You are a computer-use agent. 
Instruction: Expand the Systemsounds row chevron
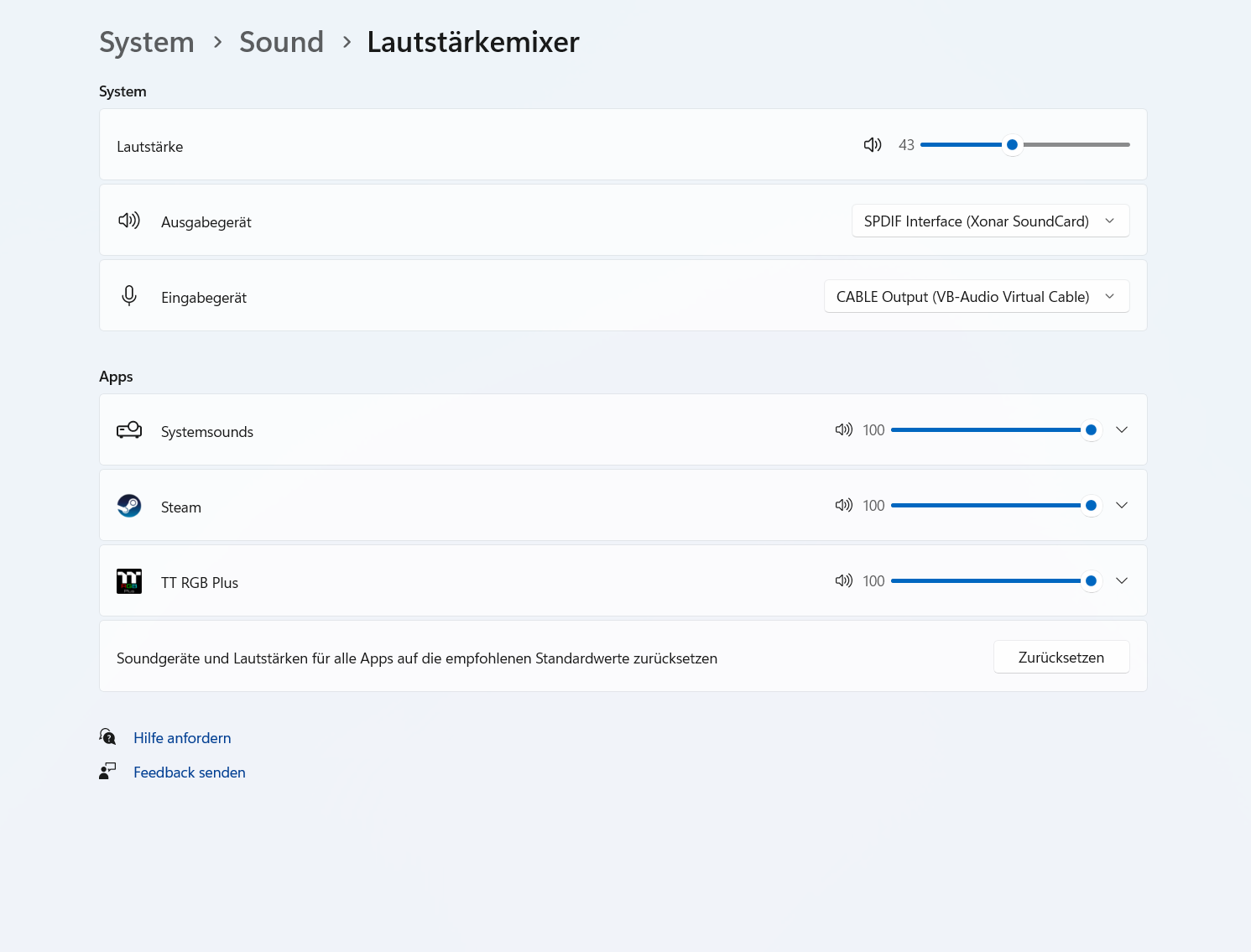click(x=1122, y=429)
